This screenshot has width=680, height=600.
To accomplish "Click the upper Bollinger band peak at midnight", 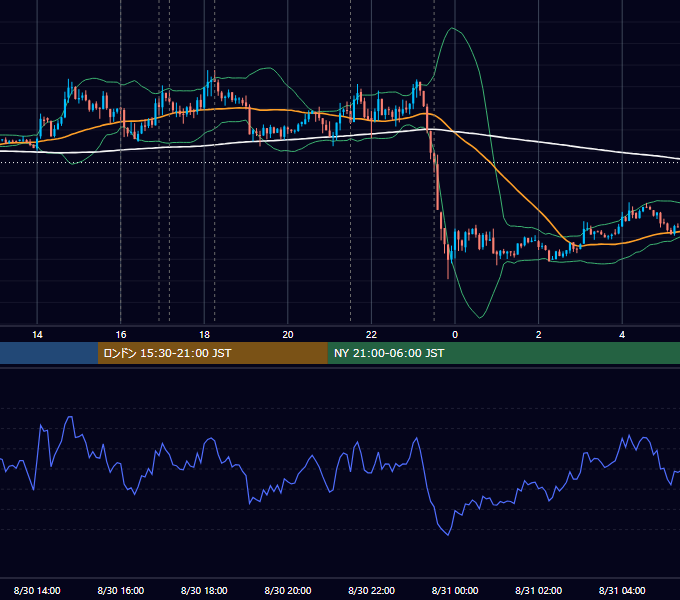I will click(452, 28).
